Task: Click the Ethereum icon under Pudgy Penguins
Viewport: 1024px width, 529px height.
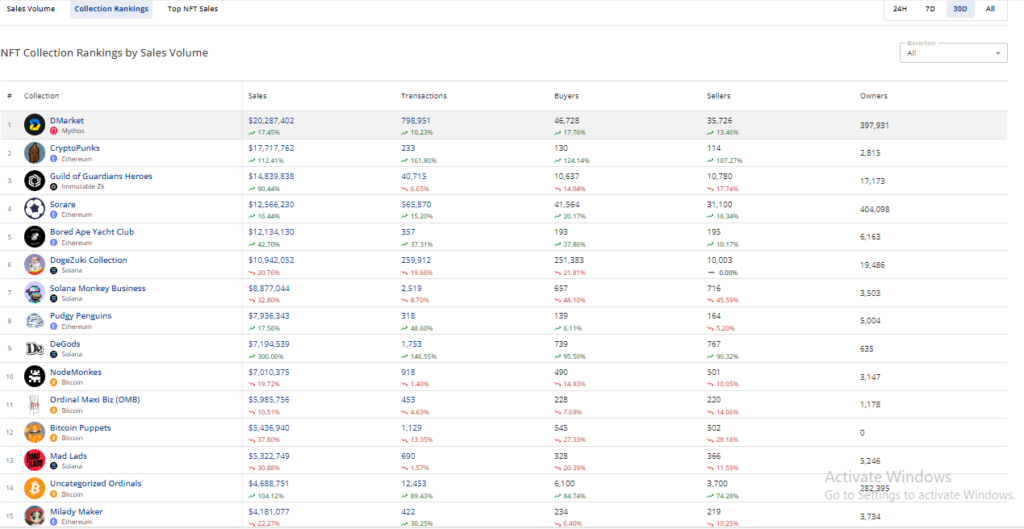Action: (54, 327)
